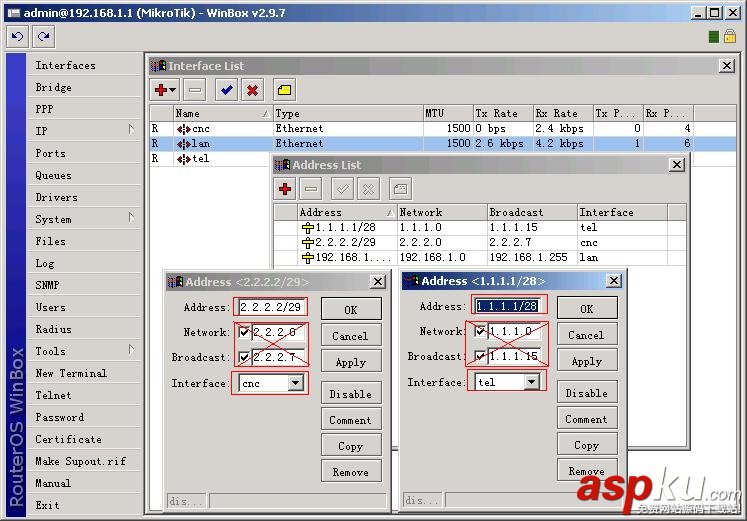The height and width of the screenshot is (521, 747).
Task: Close the Address List window
Action: [x=677, y=165]
